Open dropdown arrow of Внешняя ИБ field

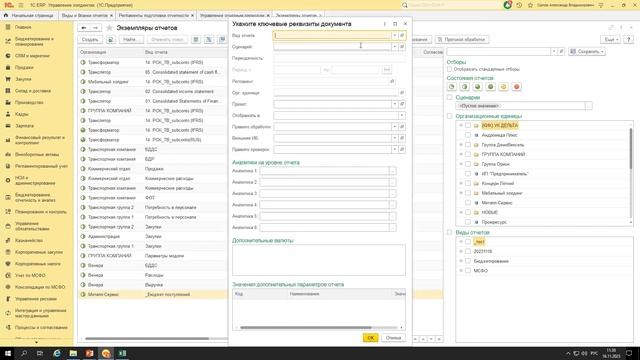(395, 138)
